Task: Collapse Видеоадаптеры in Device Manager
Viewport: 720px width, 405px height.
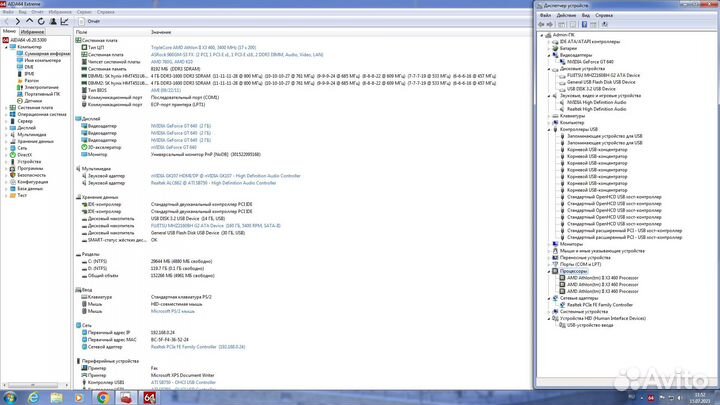Action: coord(549,55)
